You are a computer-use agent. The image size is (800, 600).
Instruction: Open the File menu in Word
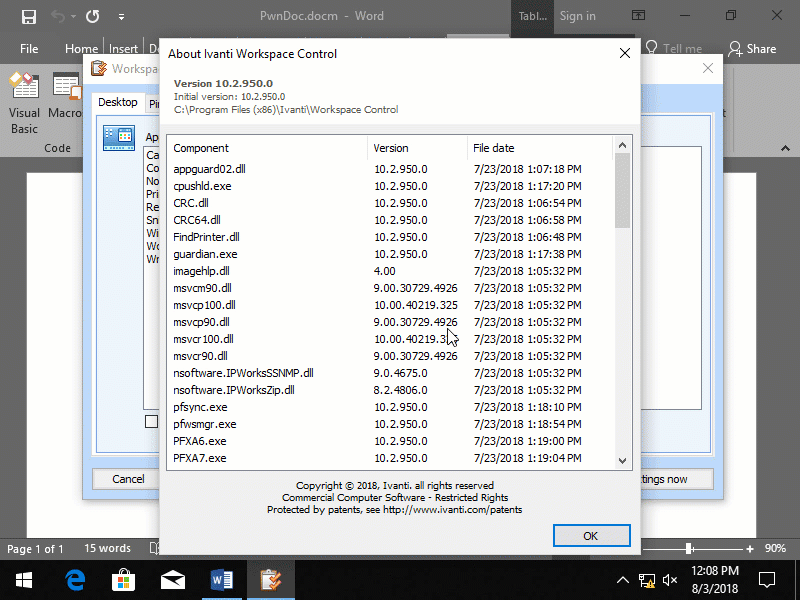tap(29, 49)
